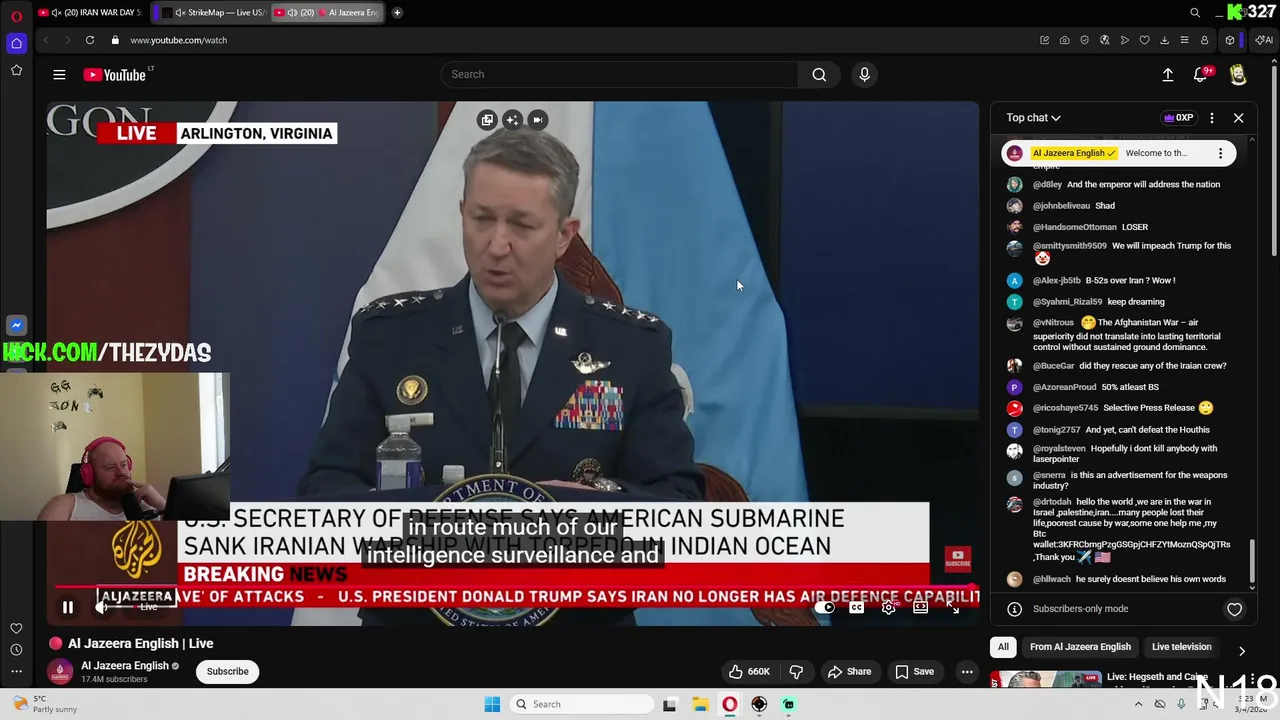Search tabs with top-right magnifier

click(x=1195, y=13)
